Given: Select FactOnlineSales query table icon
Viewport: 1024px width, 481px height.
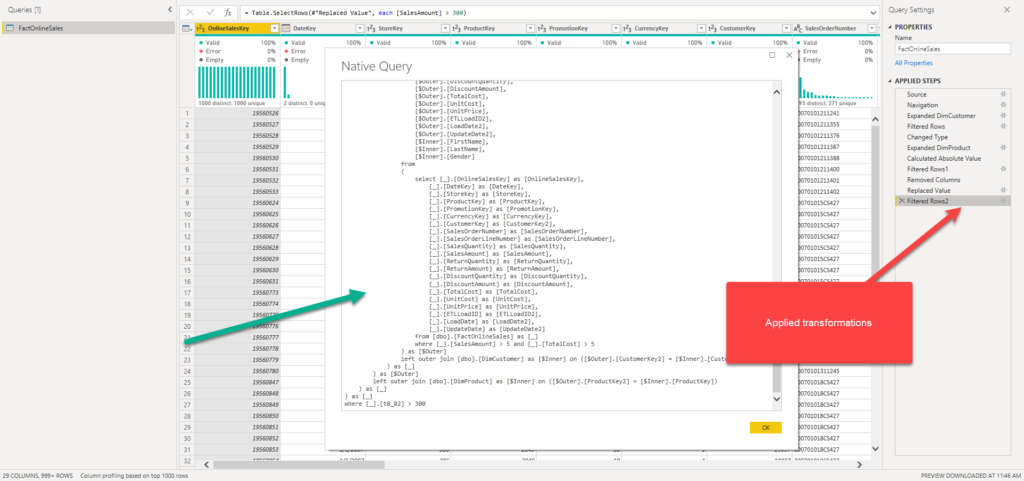Looking at the screenshot, I should tap(10, 28).
